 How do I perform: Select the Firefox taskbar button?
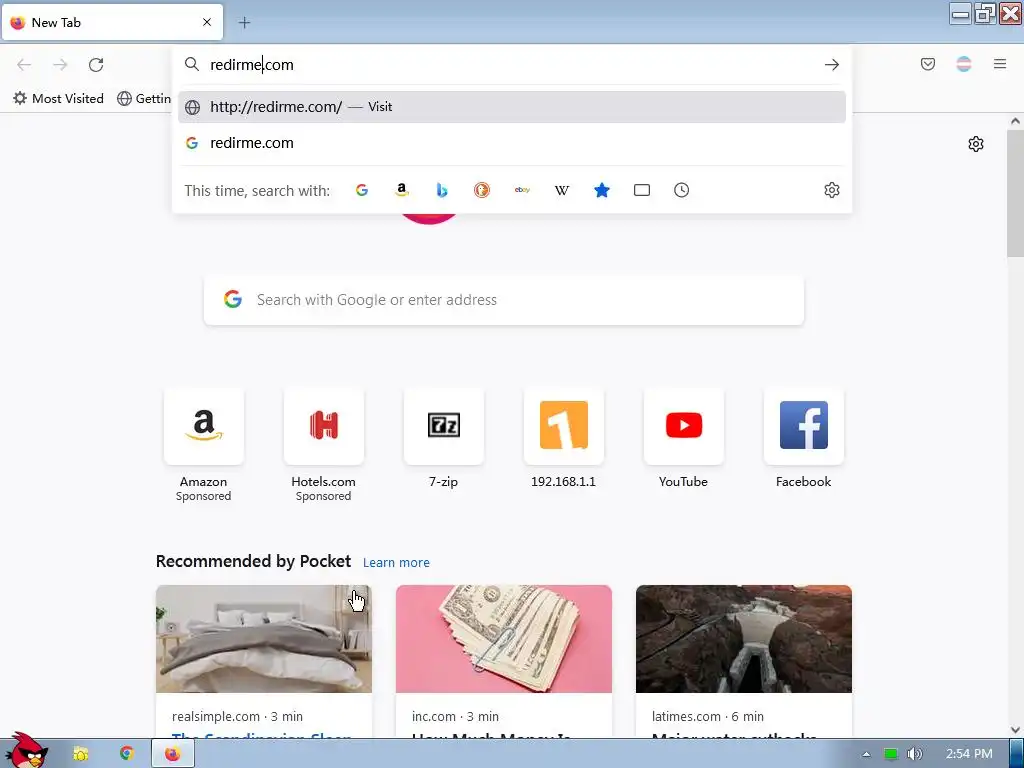point(173,754)
